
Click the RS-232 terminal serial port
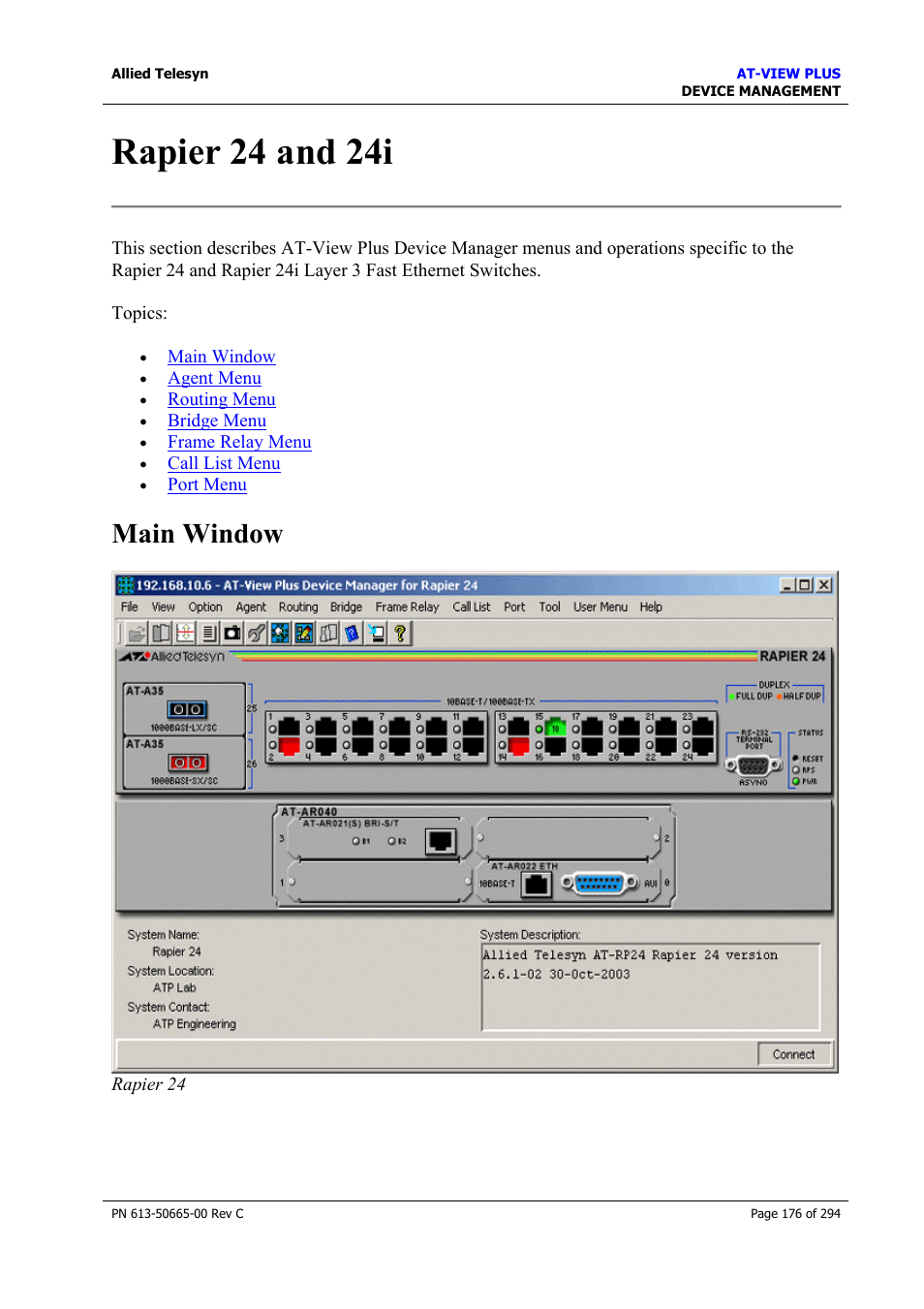754,765
